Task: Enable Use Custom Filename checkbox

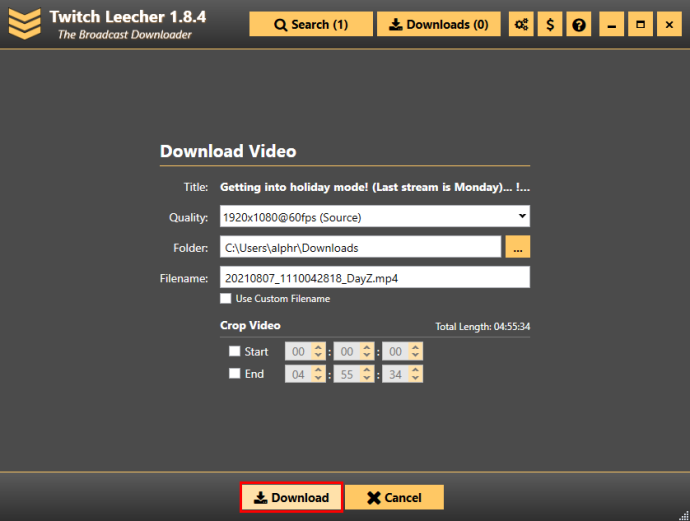Action: point(226,298)
